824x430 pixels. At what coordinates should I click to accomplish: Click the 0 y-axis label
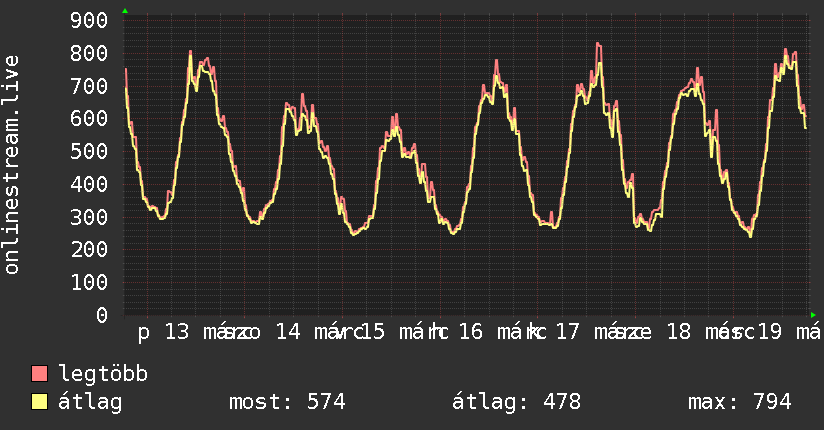102,315
